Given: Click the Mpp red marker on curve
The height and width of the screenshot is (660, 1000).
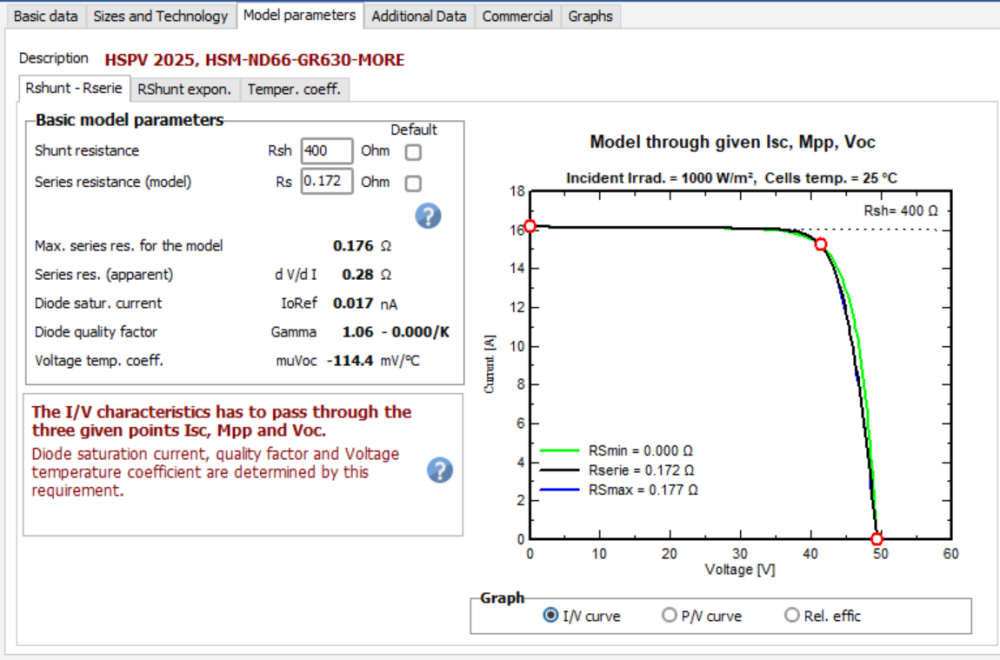Looking at the screenshot, I should pyautogui.click(x=820, y=244).
